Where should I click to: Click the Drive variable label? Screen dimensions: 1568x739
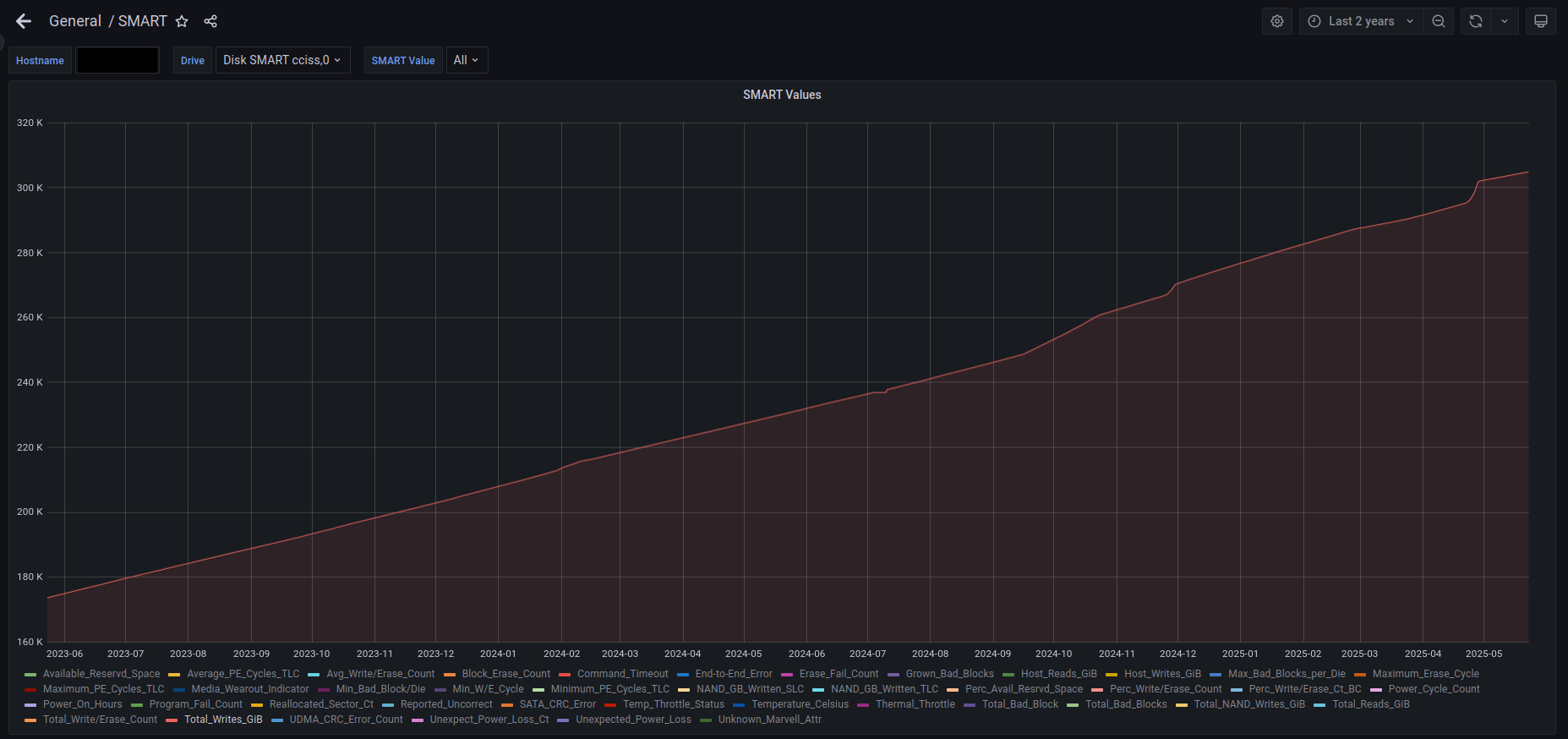coord(193,60)
